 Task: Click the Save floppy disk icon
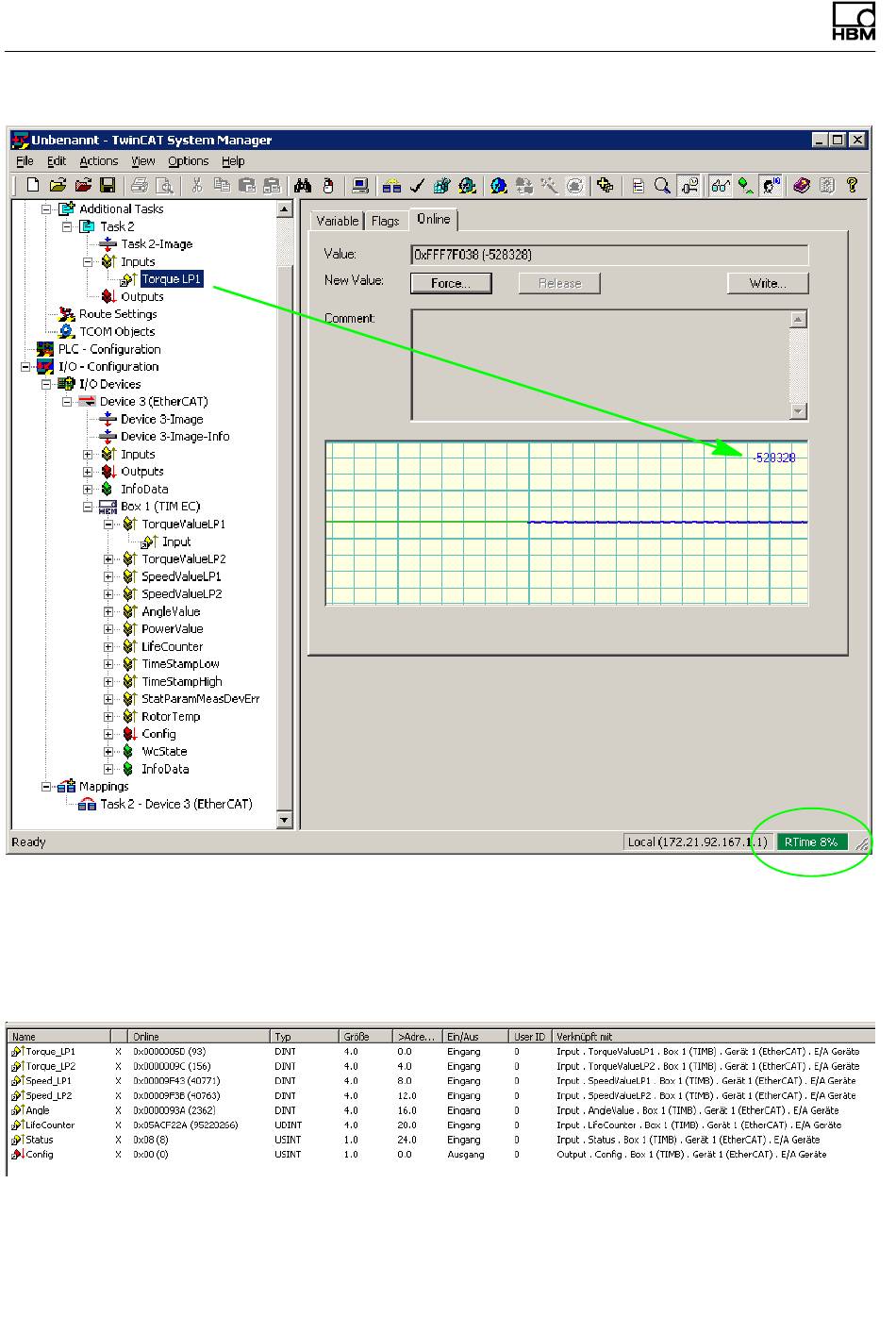[108, 186]
